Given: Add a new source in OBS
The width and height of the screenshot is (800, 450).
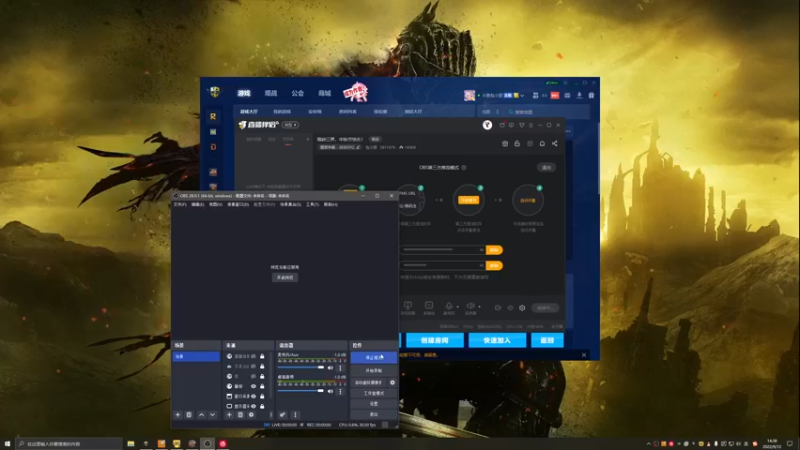Looking at the screenshot, I should click(x=229, y=415).
